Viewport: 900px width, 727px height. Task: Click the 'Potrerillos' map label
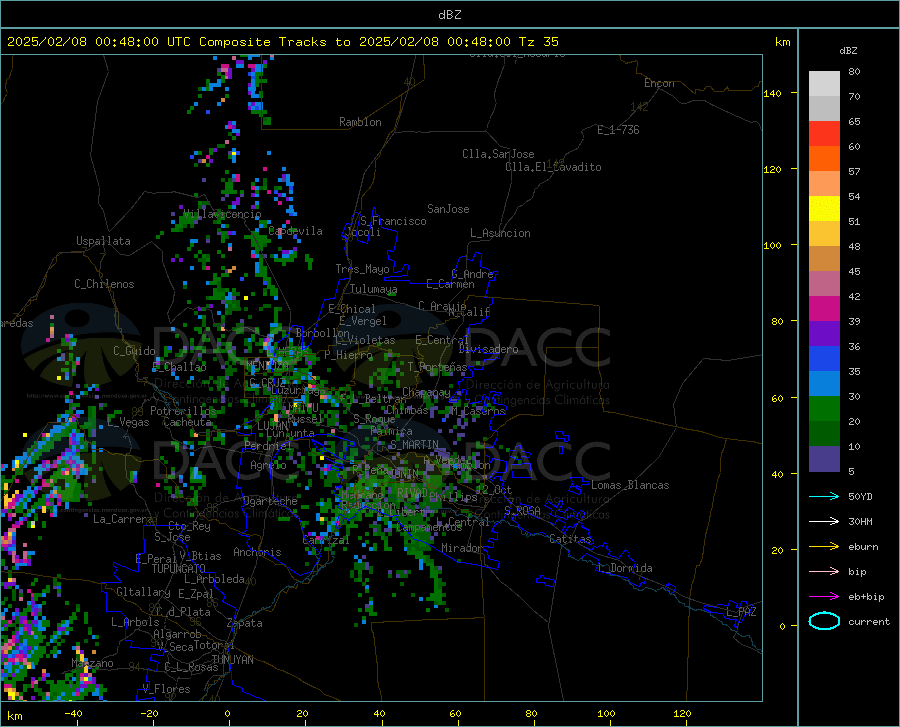click(x=183, y=411)
